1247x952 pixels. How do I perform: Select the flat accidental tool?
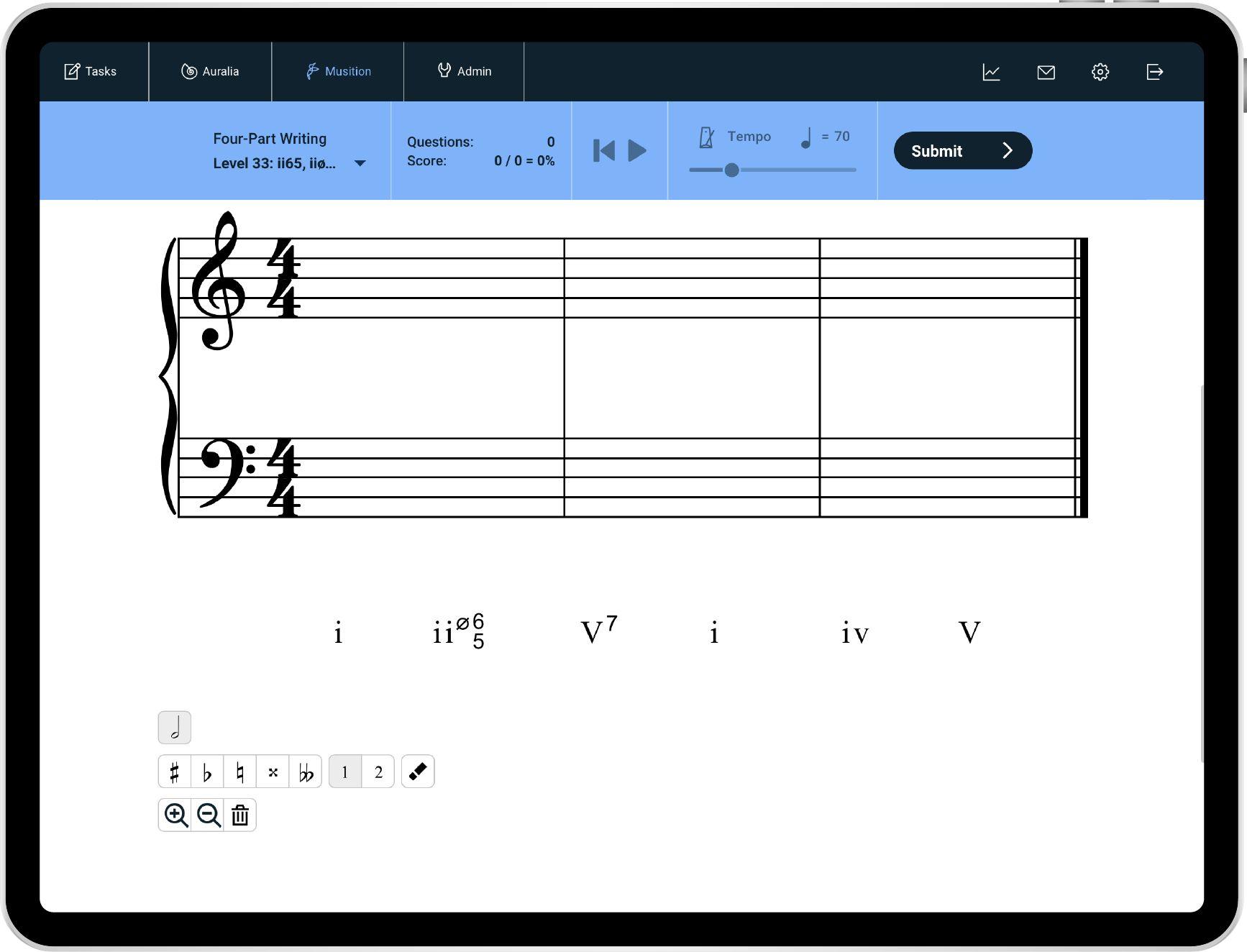[207, 772]
